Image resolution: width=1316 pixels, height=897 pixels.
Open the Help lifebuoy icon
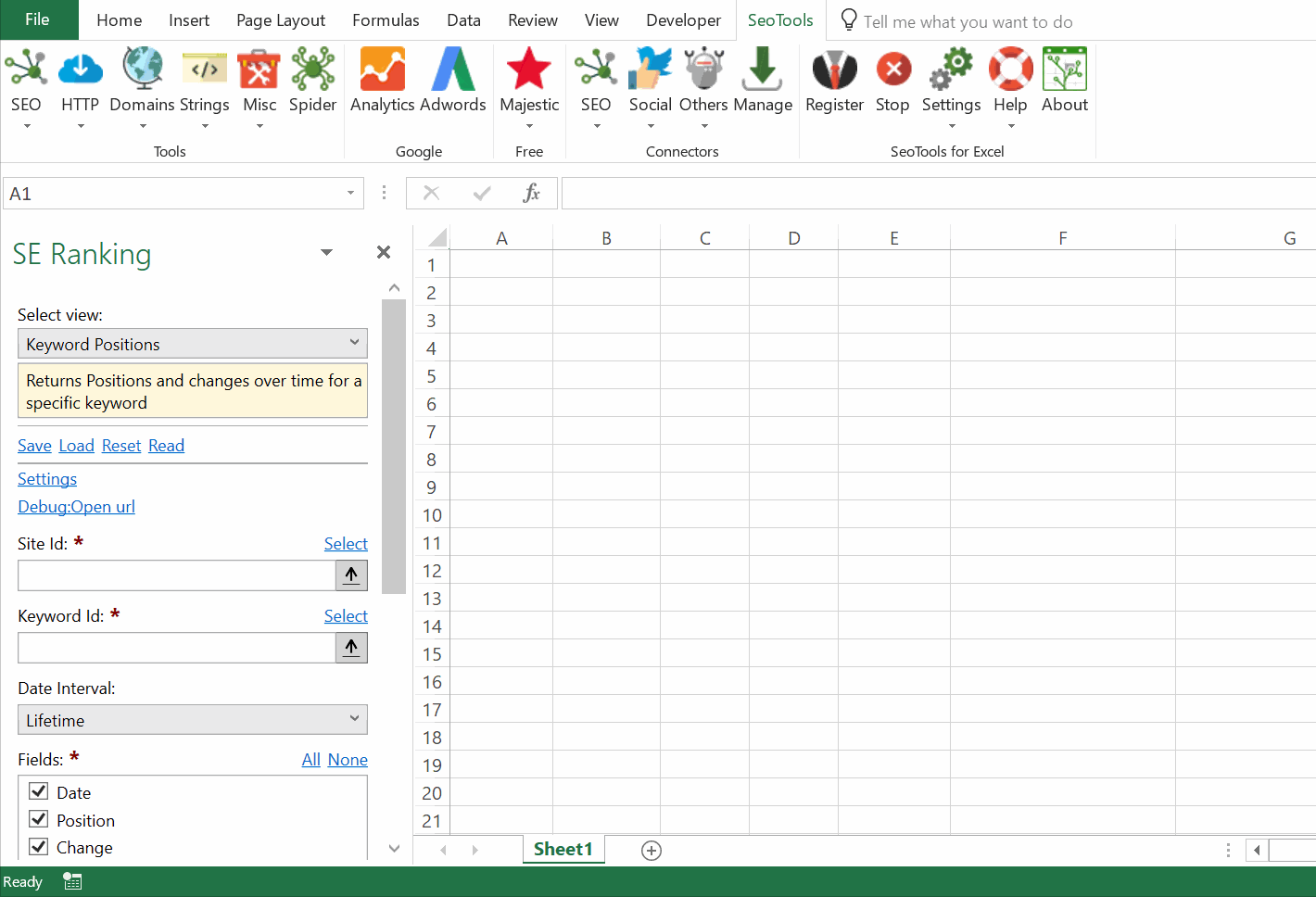tap(1010, 69)
